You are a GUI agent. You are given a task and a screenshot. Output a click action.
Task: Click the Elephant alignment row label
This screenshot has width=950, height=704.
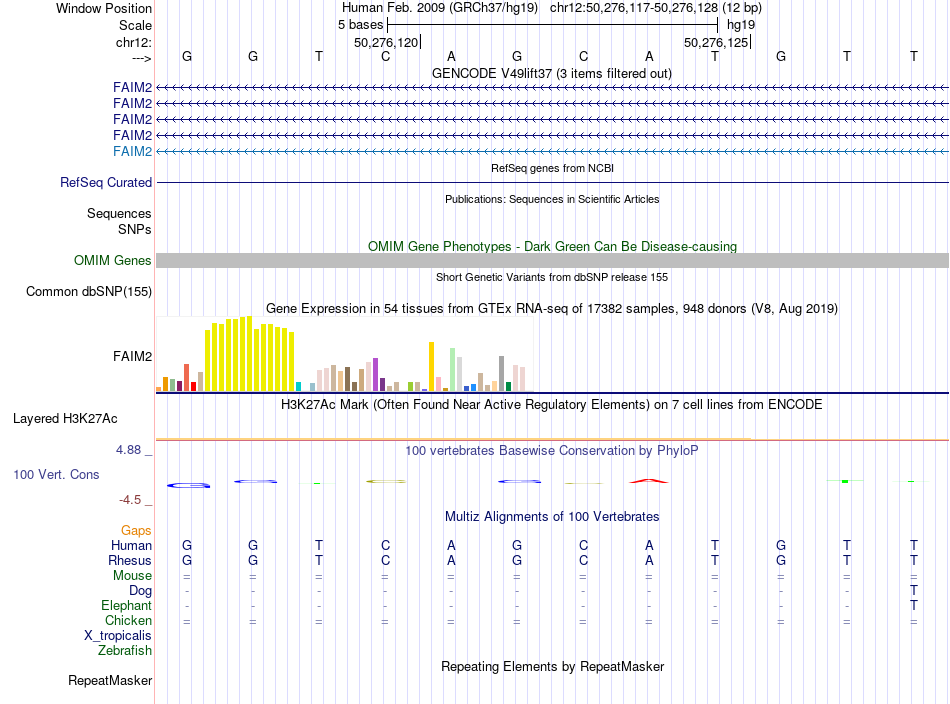[126, 605]
